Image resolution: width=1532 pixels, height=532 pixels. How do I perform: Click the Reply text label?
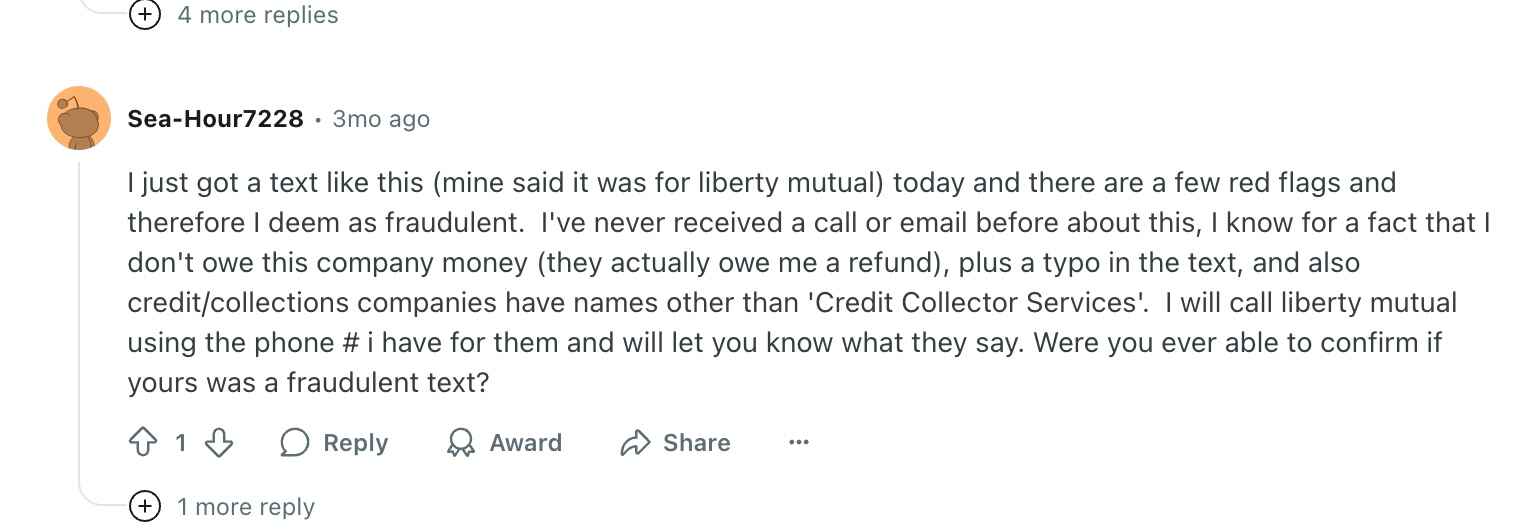pyautogui.click(x=355, y=443)
